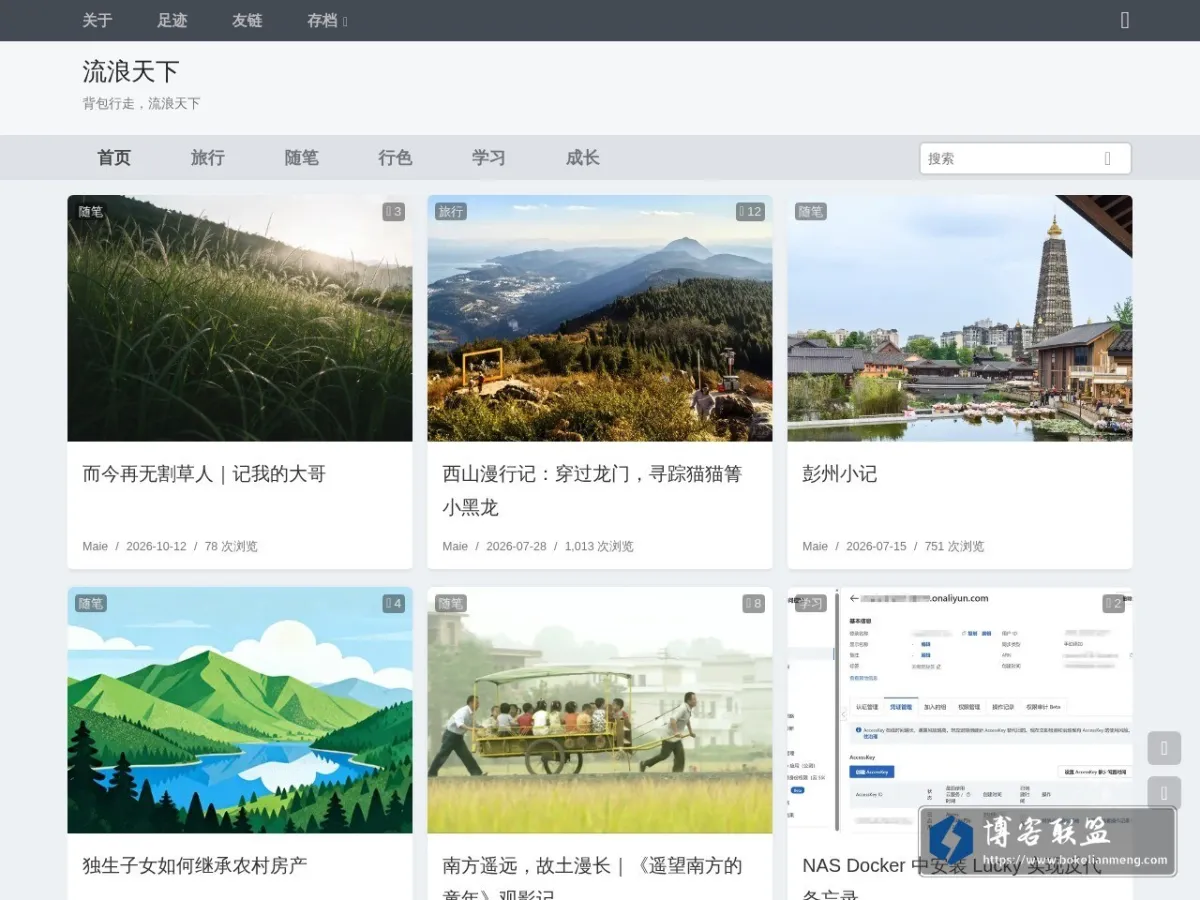Image resolution: width=1200 pixels, height=900 pixels.
Task: Open 友链 in top menu
Action: pos(247,20)
